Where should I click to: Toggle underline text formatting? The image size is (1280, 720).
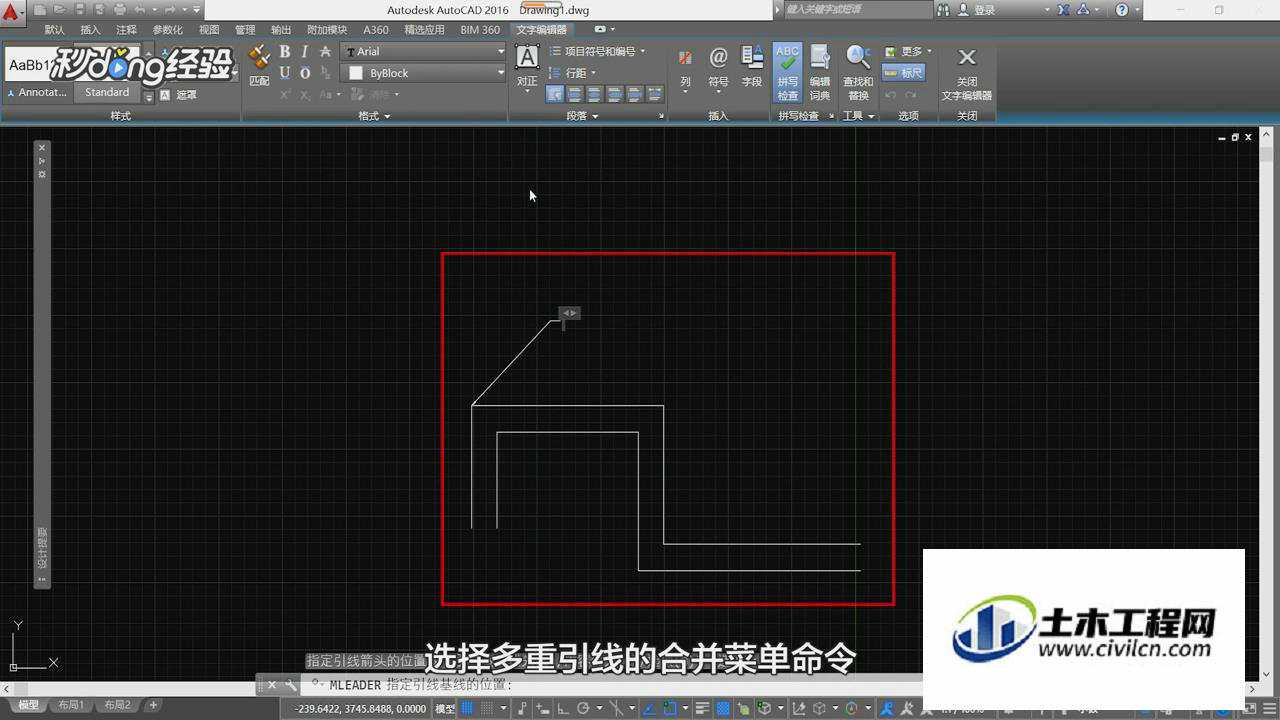285,73
